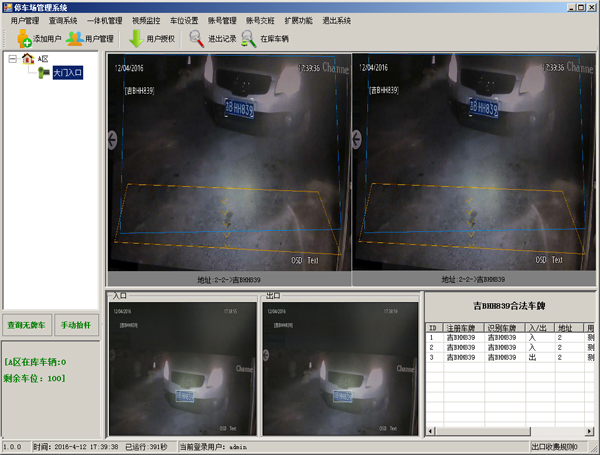Click the 入口 camera video thumbnail

183,369
